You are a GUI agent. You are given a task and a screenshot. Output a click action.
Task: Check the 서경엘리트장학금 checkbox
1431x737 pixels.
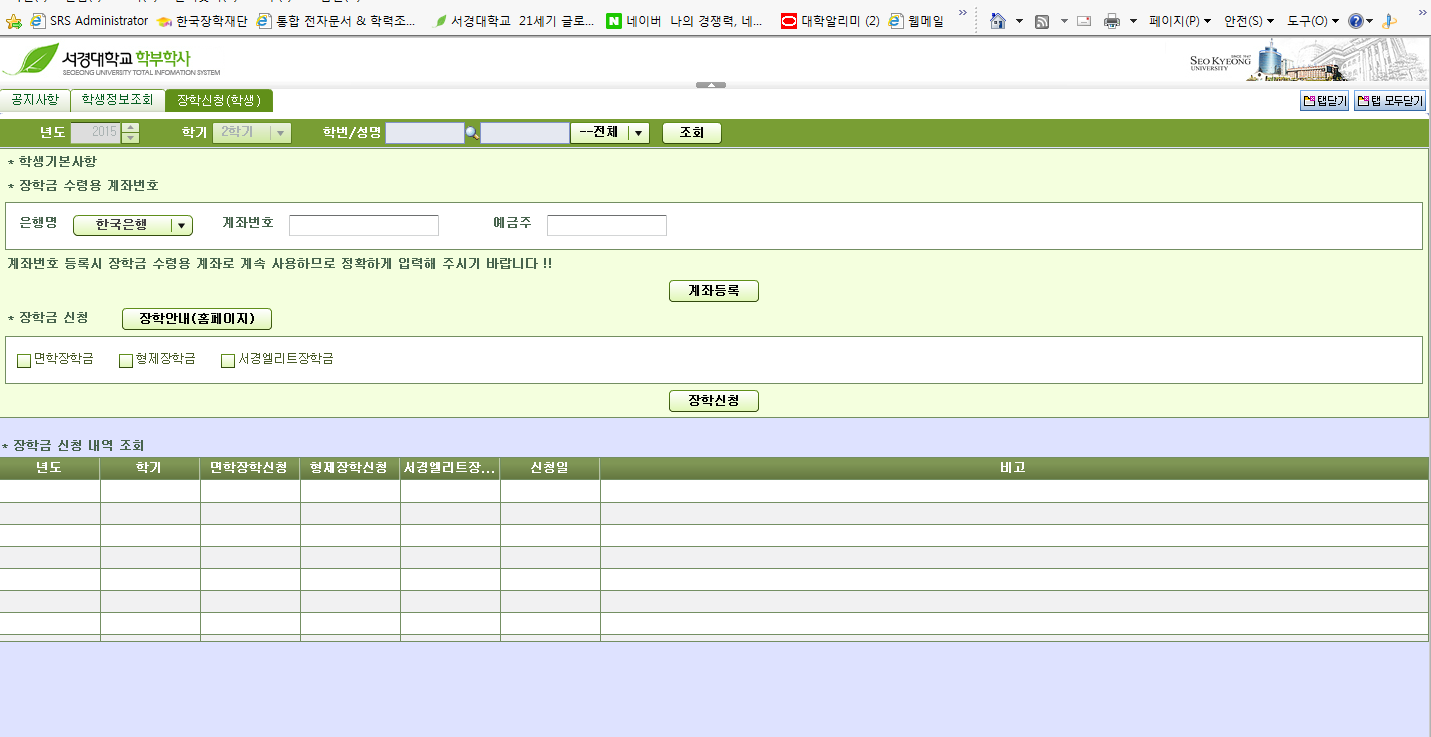pos(227,360)
